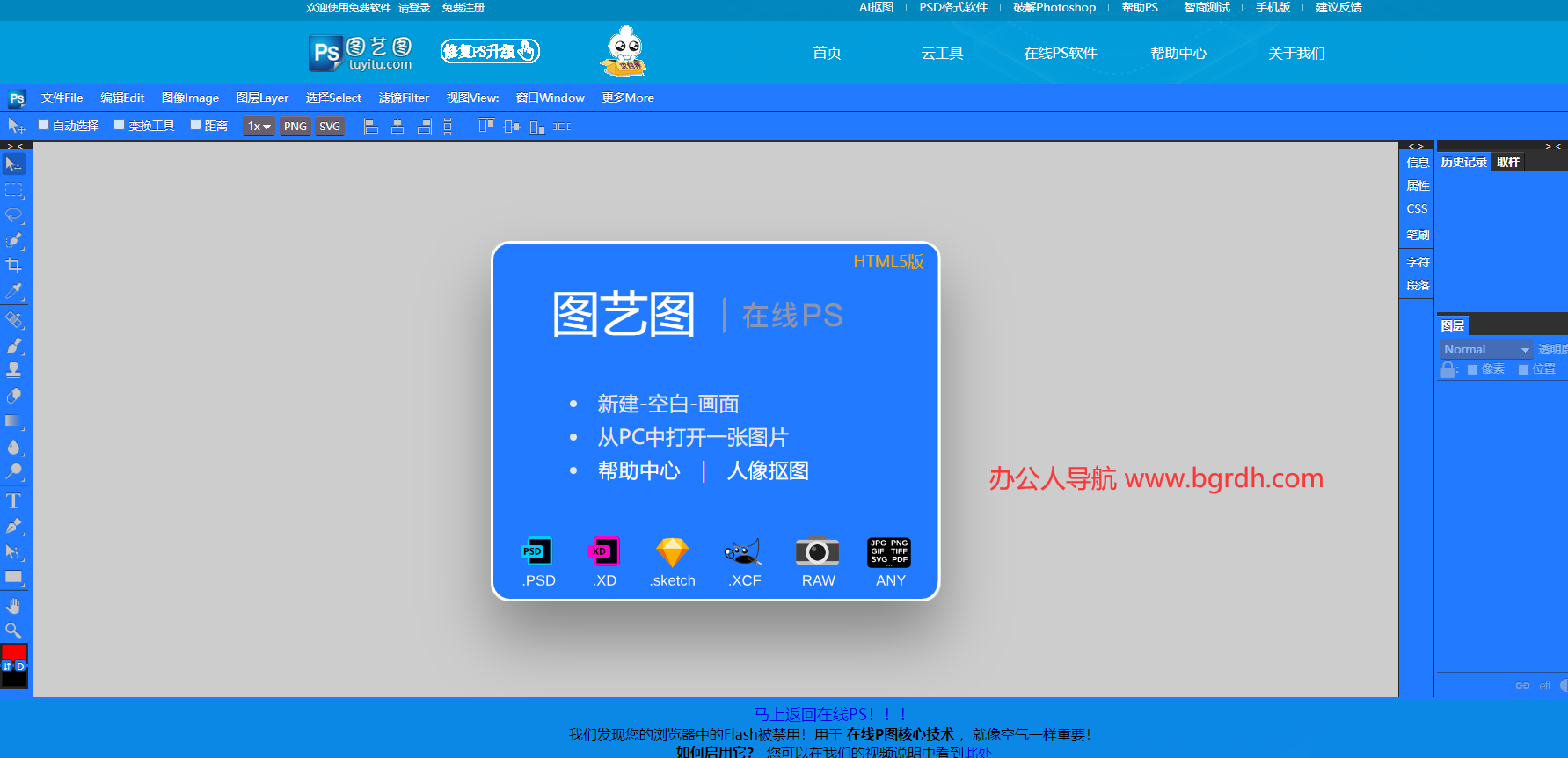Viewport: 1568px width, 758px height.
Task: Select the Blur droplet tool
Action: [14, 447]
